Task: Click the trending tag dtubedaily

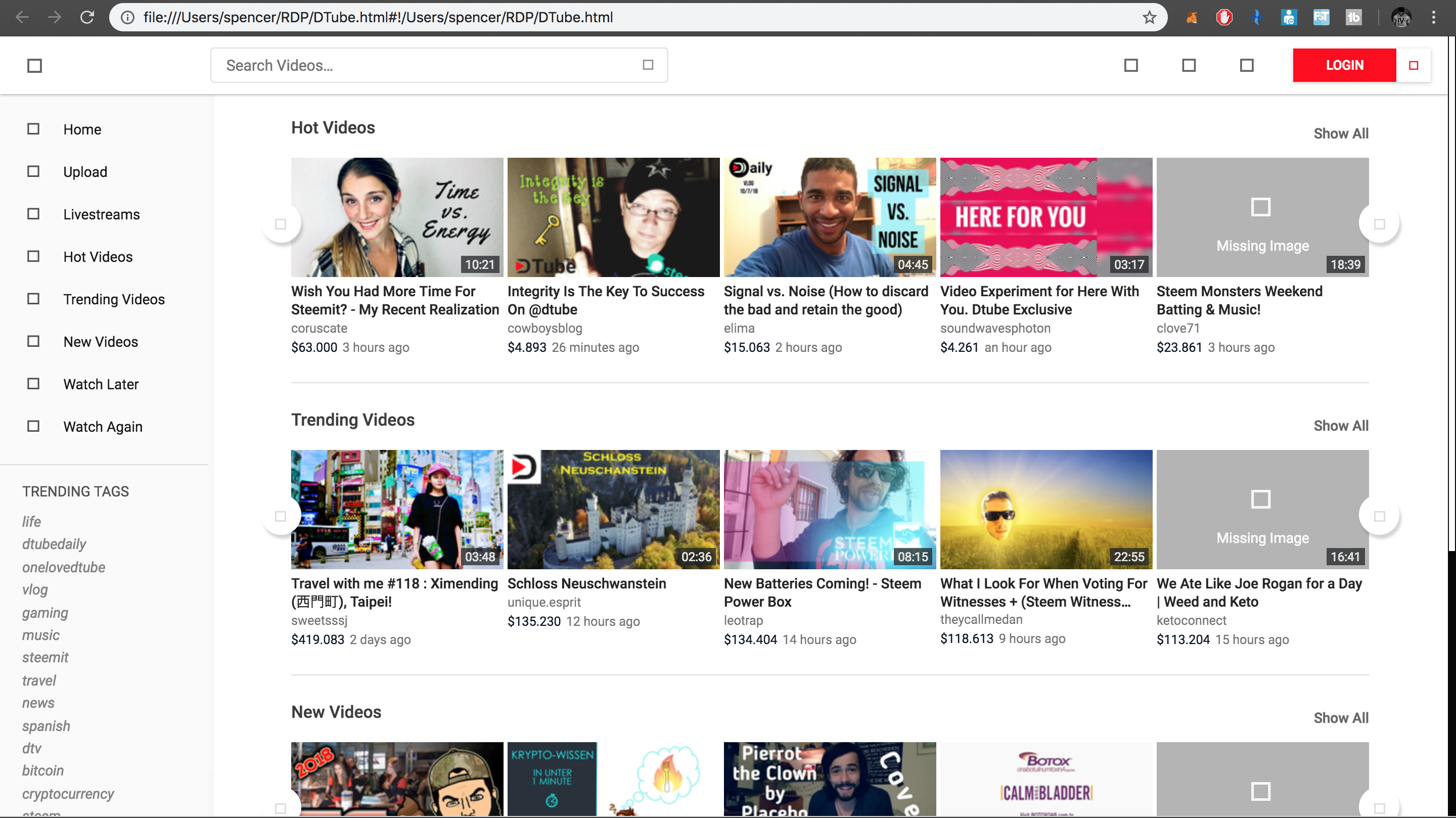Action: coord(54,544)
